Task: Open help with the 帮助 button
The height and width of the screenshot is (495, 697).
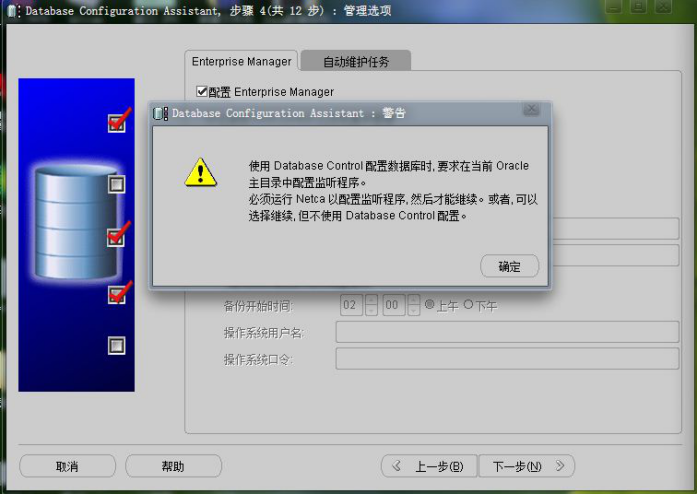Action: pyautogui.click(x=173, y=466)
